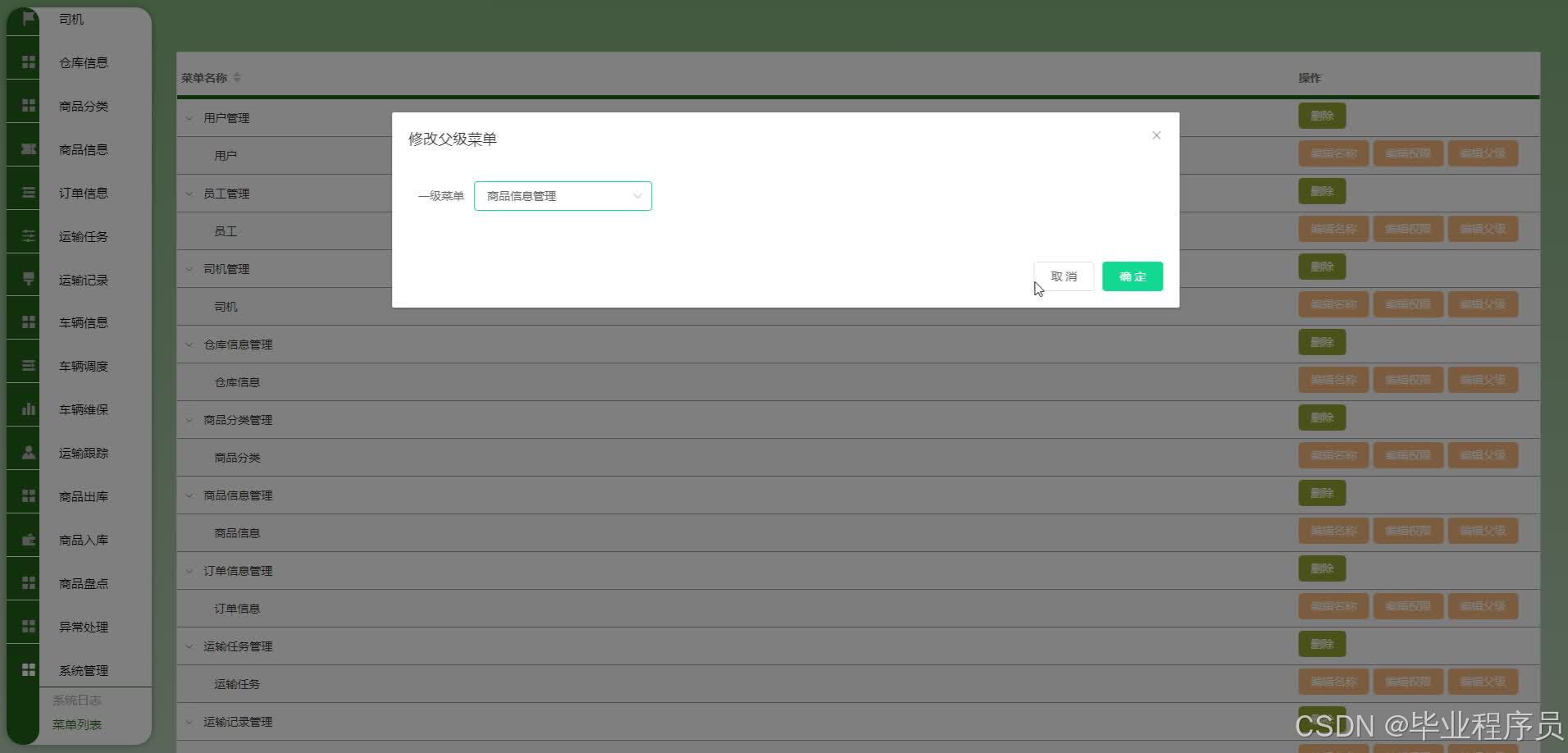Collapse the 商品分类管理 row chevron
This screenshot has height=753, width=1568.
189,420
